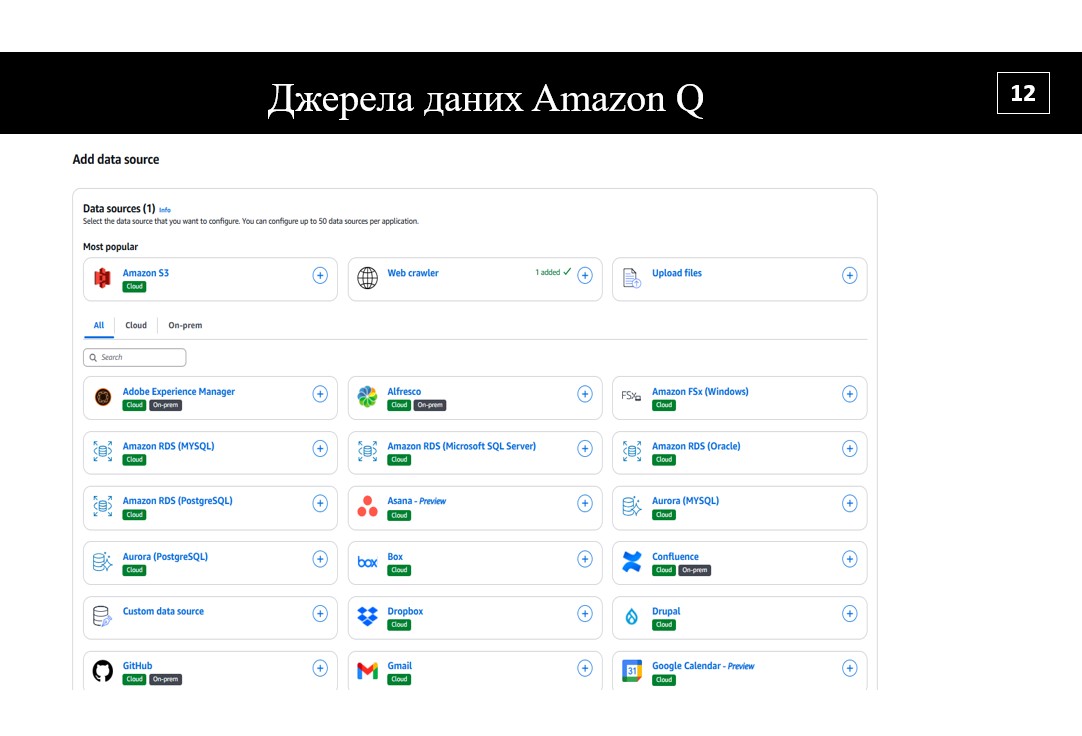Click the plus icon on Web crawler card
The image size is (1082, 736).
(585, 275)
